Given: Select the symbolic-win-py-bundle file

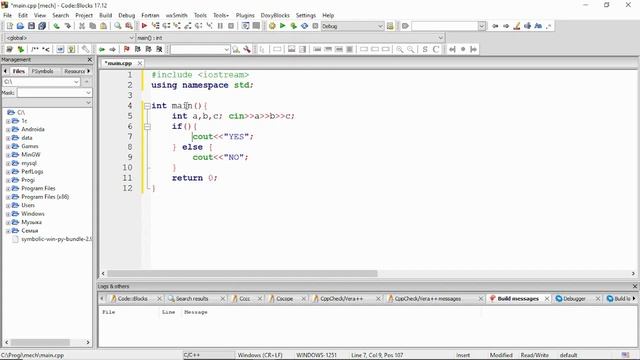Looking at the screenshot, I should click(x=56, y=239).
